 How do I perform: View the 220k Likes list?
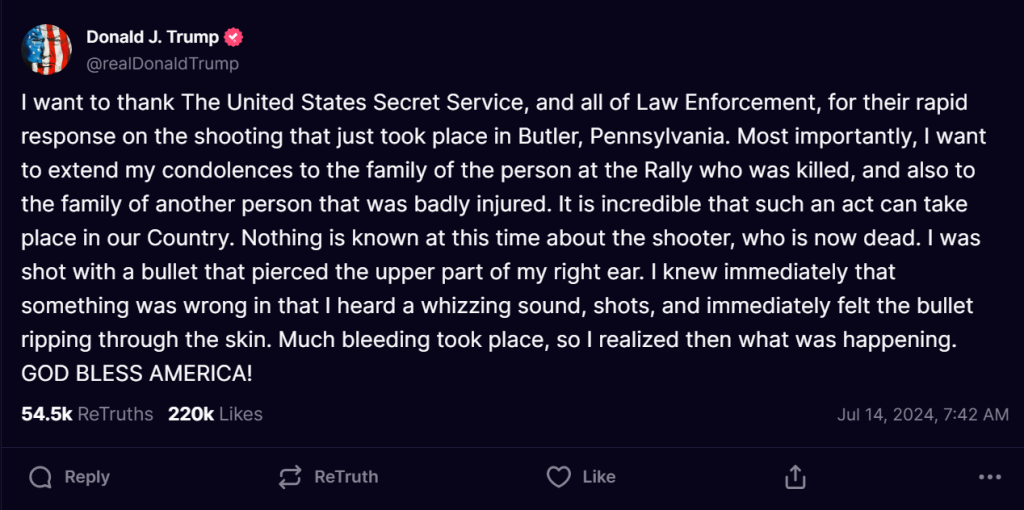pos(215,414)
